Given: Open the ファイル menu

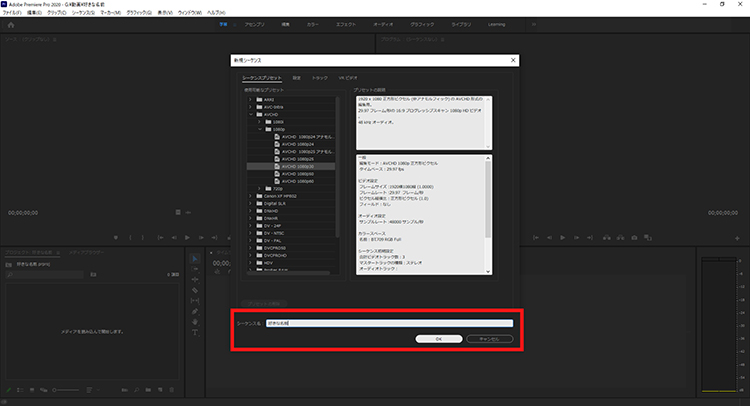Looking at the screenshot, I should click(11, 13).
